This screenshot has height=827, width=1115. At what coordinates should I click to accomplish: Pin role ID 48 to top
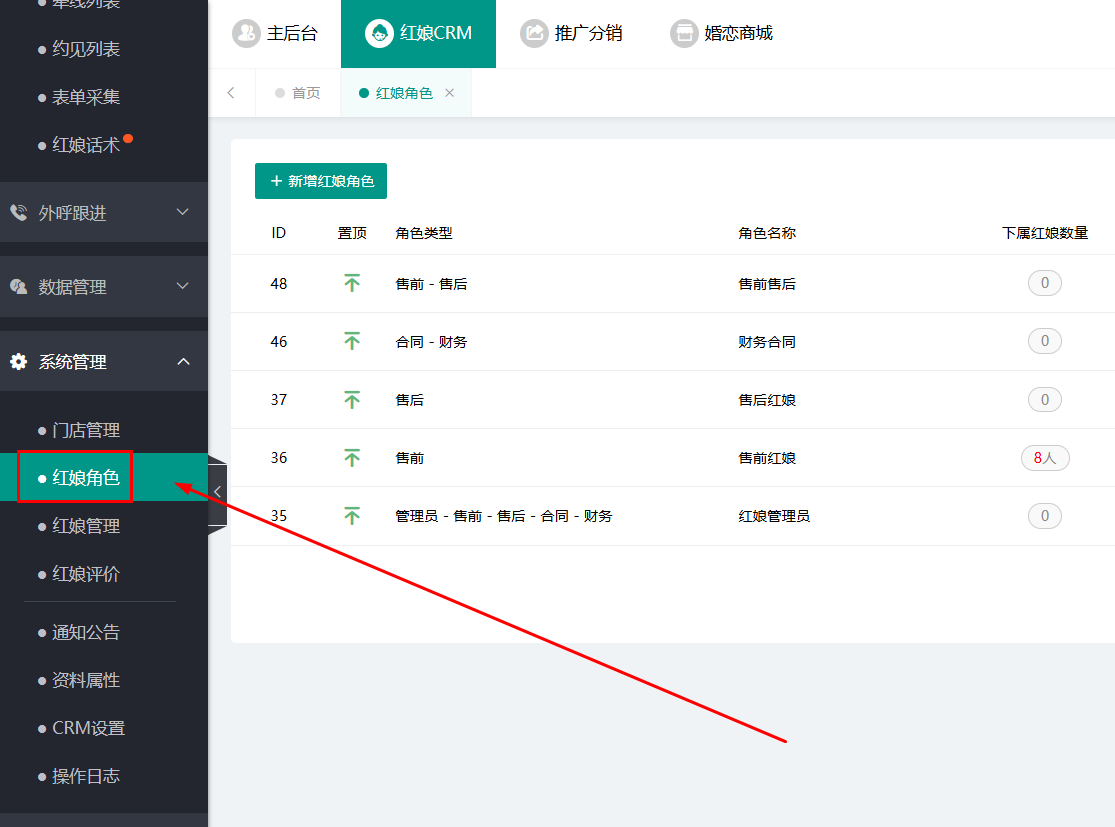click(x=352, y=284)
